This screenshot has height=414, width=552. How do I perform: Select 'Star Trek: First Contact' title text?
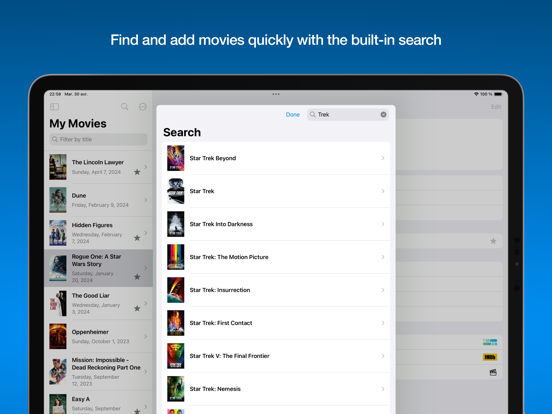pos(221,323)
